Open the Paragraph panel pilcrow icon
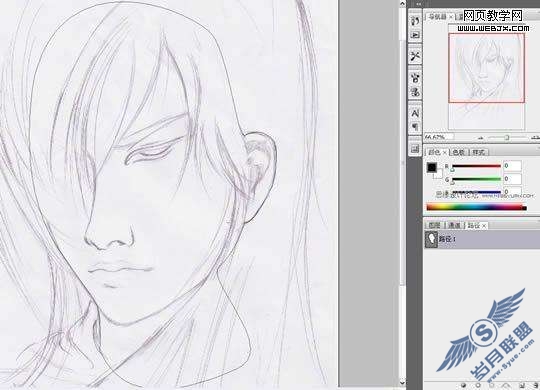The image size is (540, 390). click(415, 127)
